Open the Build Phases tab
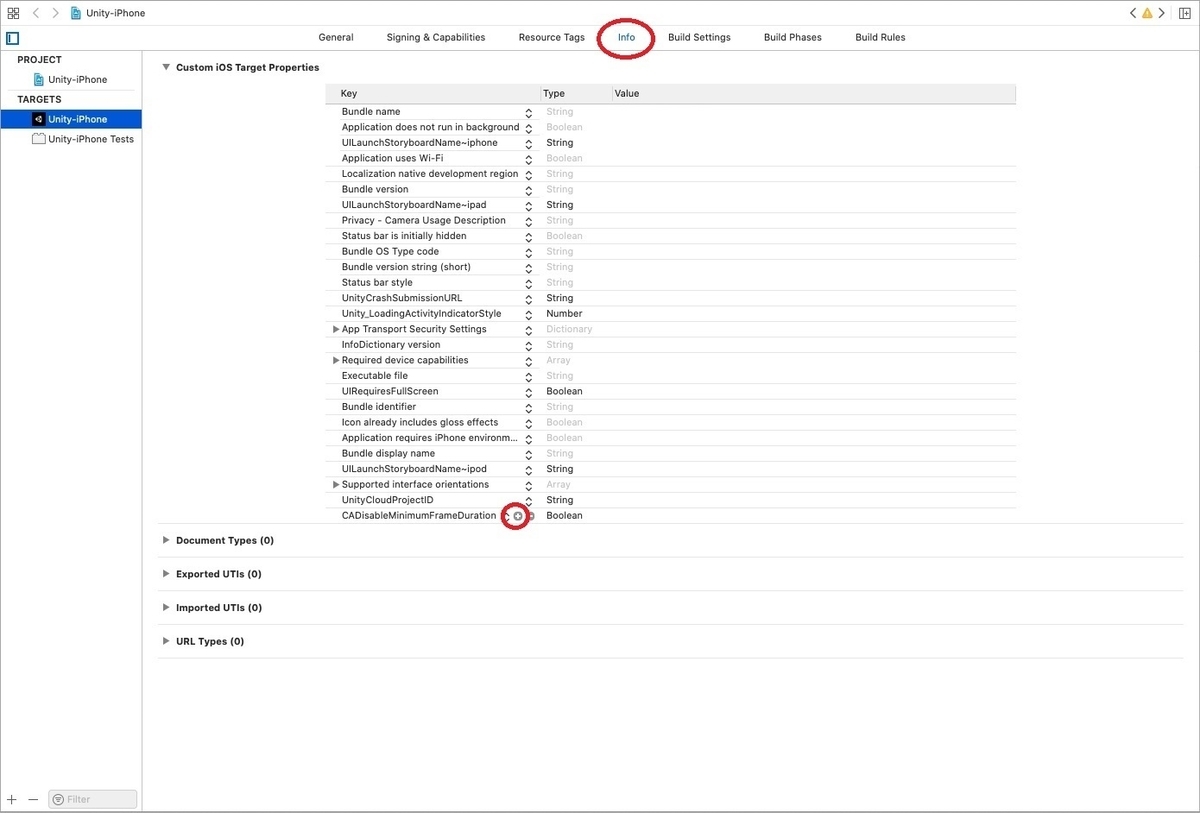This screenshot has width=1200, height=813. pos(793,37)
